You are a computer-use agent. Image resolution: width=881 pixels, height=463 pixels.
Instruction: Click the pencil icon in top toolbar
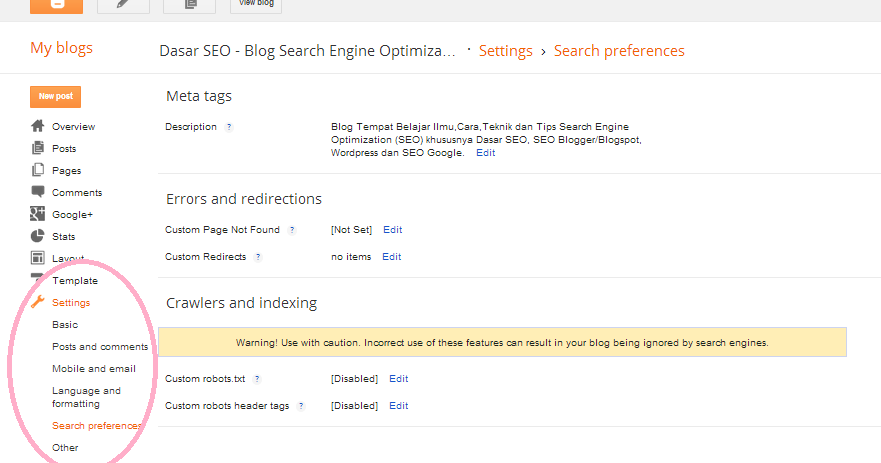click(124, 4)
